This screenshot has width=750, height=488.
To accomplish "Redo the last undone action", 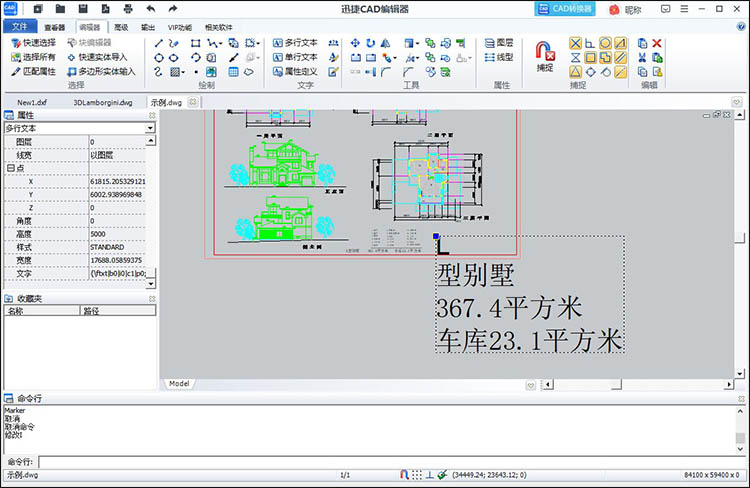I will click(x=173, y=9).
